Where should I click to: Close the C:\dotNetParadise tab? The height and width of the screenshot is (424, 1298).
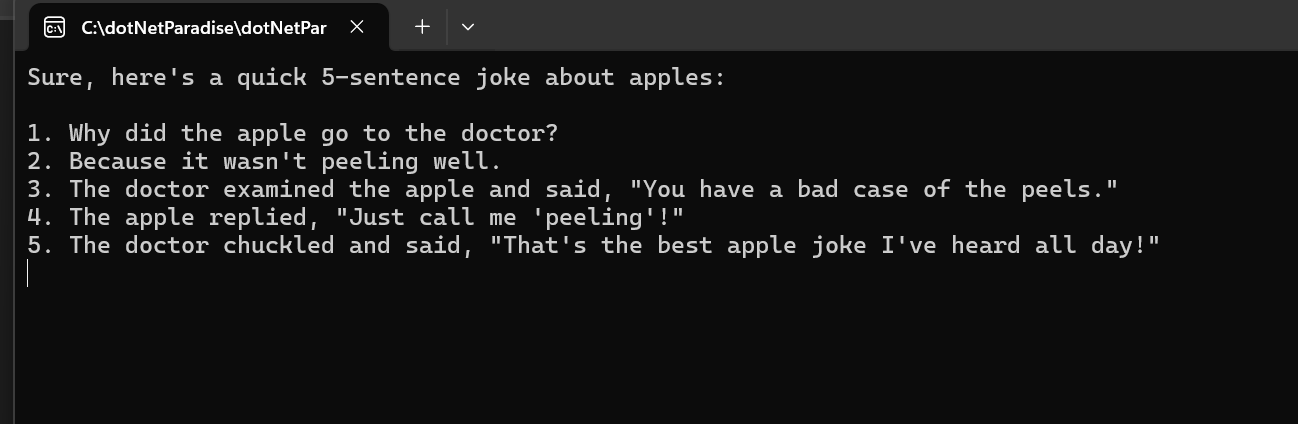pyautogui.click(x=357, y=27)
